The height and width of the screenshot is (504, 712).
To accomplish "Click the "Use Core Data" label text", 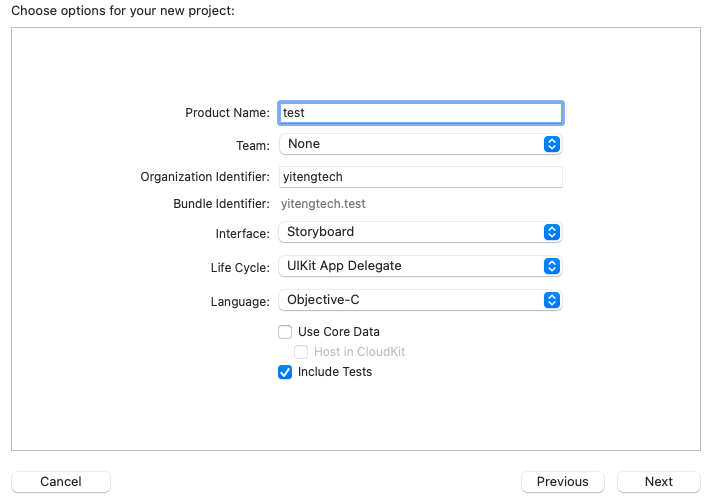I will click(339, 332).
